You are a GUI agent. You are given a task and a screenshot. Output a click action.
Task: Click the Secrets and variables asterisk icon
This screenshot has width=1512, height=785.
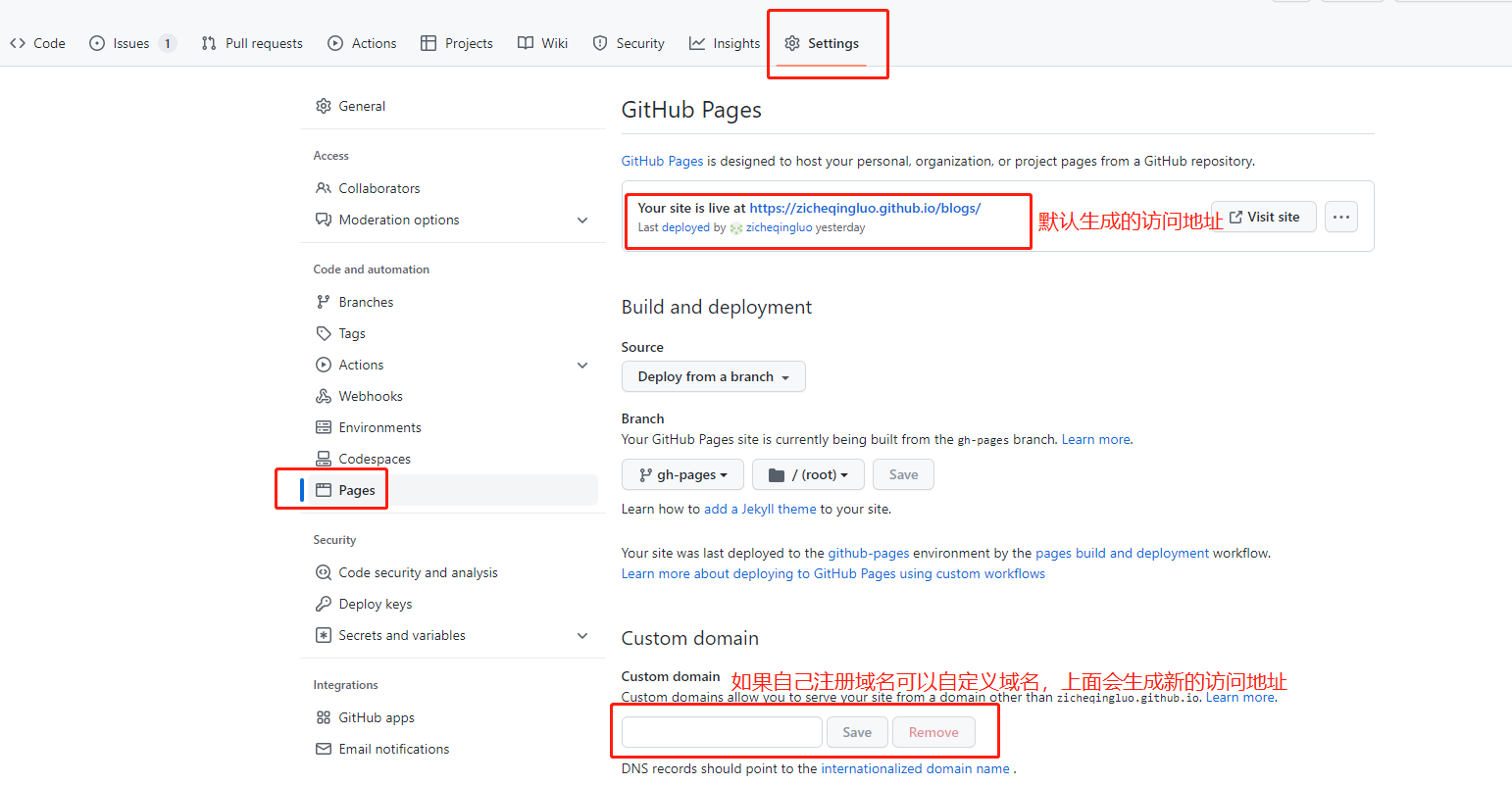pos(324,635)
